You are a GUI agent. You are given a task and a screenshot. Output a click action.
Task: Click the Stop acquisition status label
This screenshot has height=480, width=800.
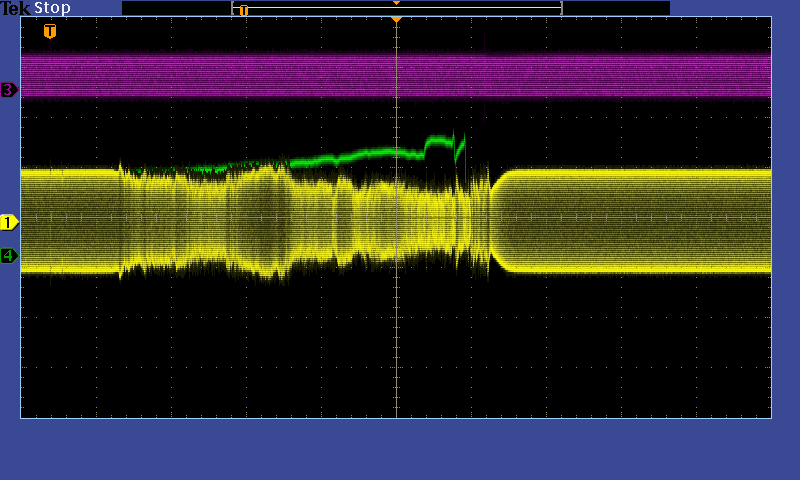tap(52, 8)
